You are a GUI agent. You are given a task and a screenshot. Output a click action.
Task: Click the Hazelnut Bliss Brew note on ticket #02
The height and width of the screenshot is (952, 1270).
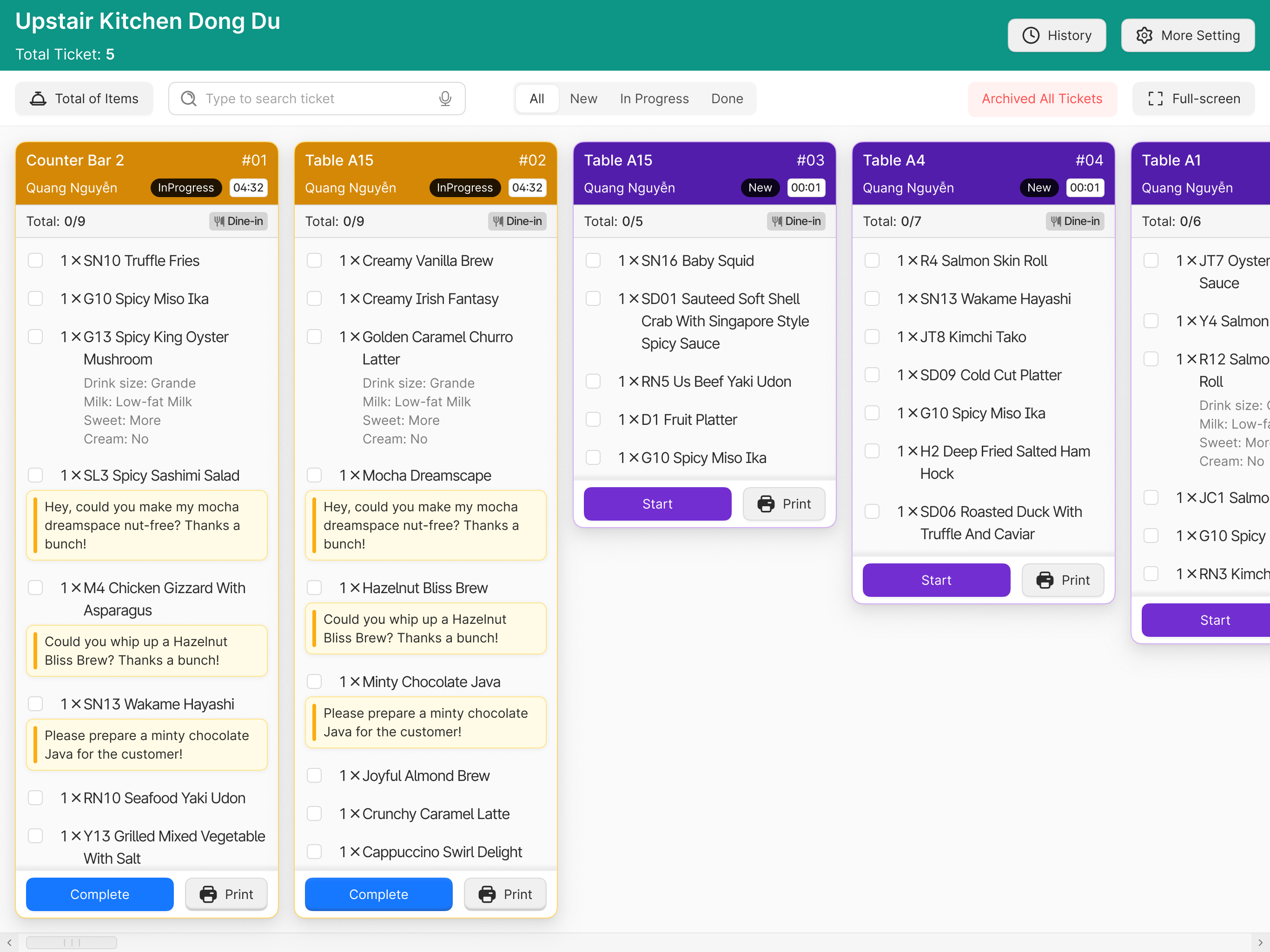pyautogui.click(x=426, y=628)
